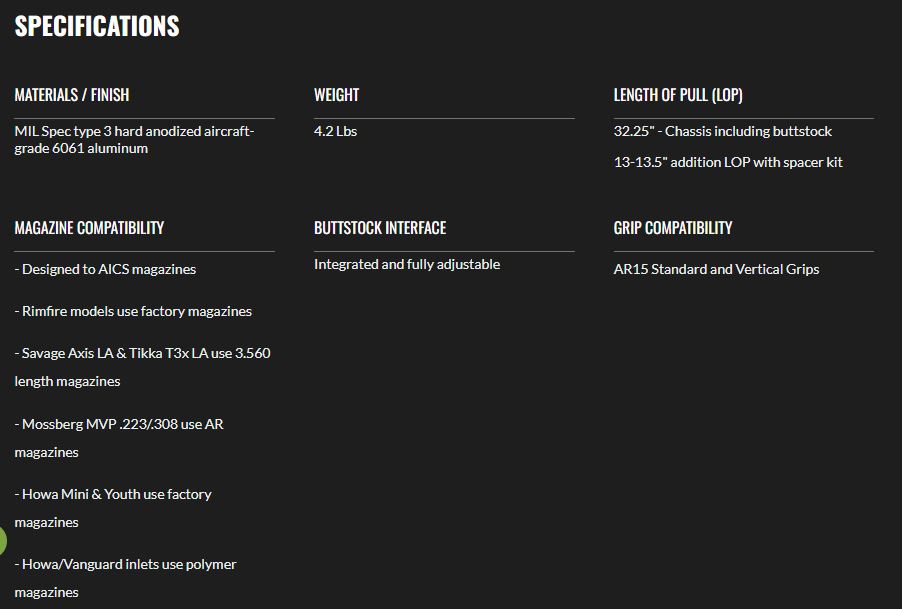Click the SPECIFICATIONS page heading
Viewport: 902px width, 609px height.
pyautogui.click(x=97, y=26)
